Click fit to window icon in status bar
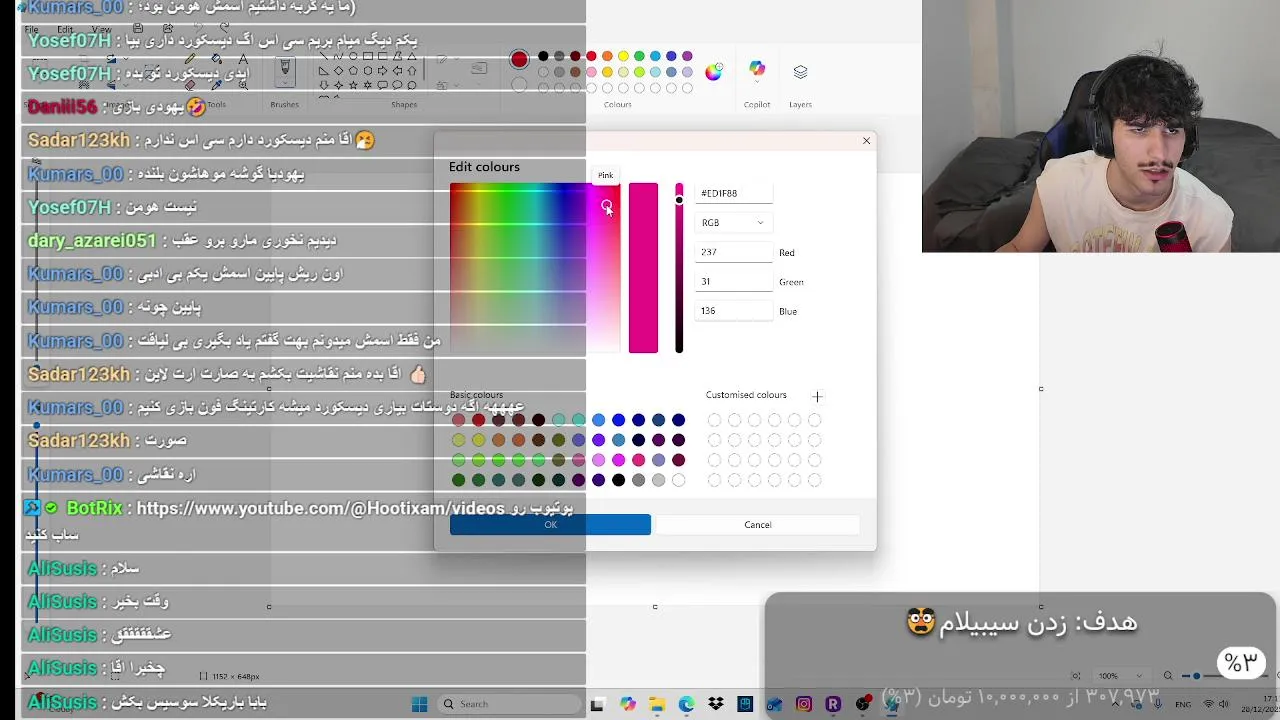The height and width of the screenshot is (720, 1280). click(x=1076, y=676)
